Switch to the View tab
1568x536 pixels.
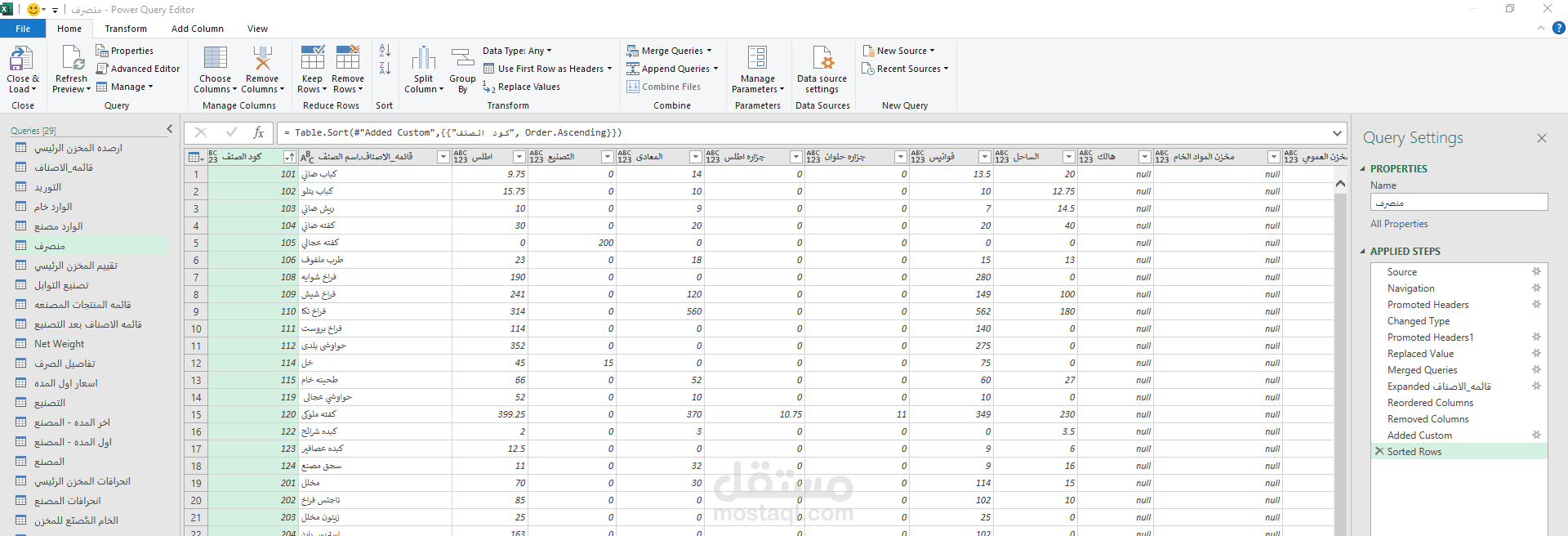click(257, 29)
